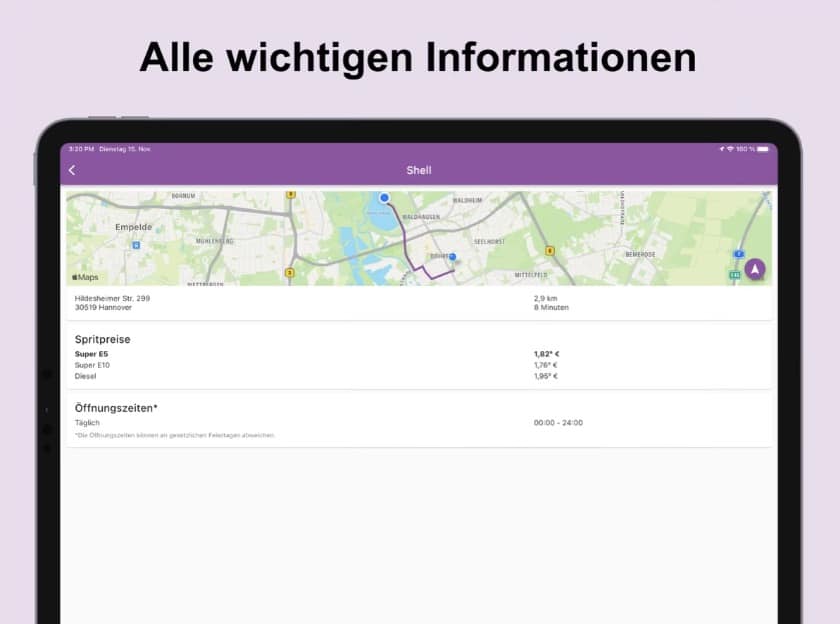Tap the purple navigation arrow button
The height and width of the screenshot is (624, 840).
pyautogui.click(x=755, y=269)
